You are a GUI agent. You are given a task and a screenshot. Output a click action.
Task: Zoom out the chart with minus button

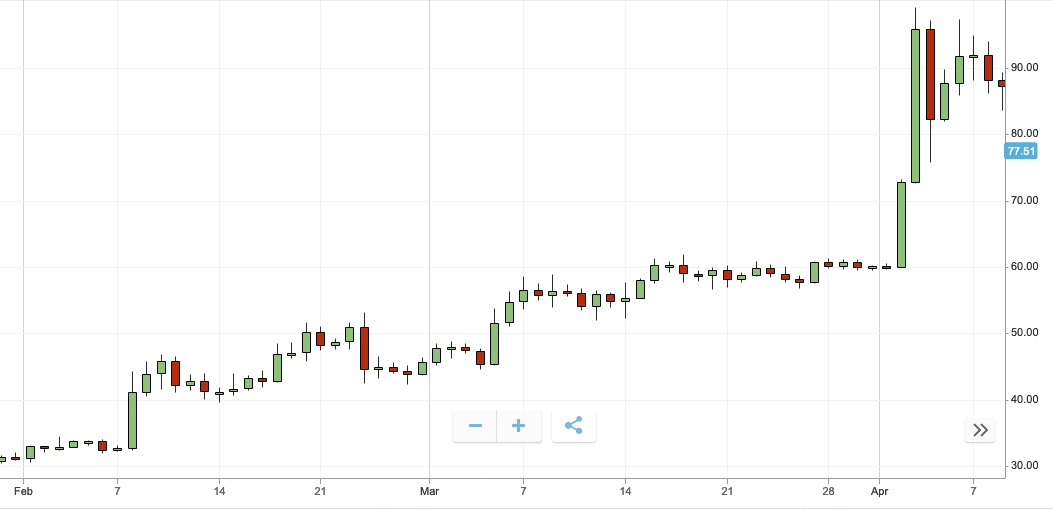(475, 426)
